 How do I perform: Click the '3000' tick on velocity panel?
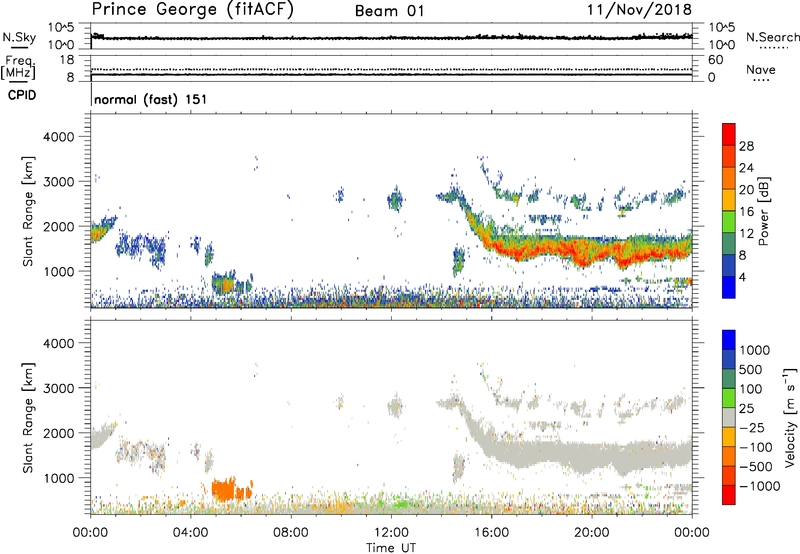(59, 388)
